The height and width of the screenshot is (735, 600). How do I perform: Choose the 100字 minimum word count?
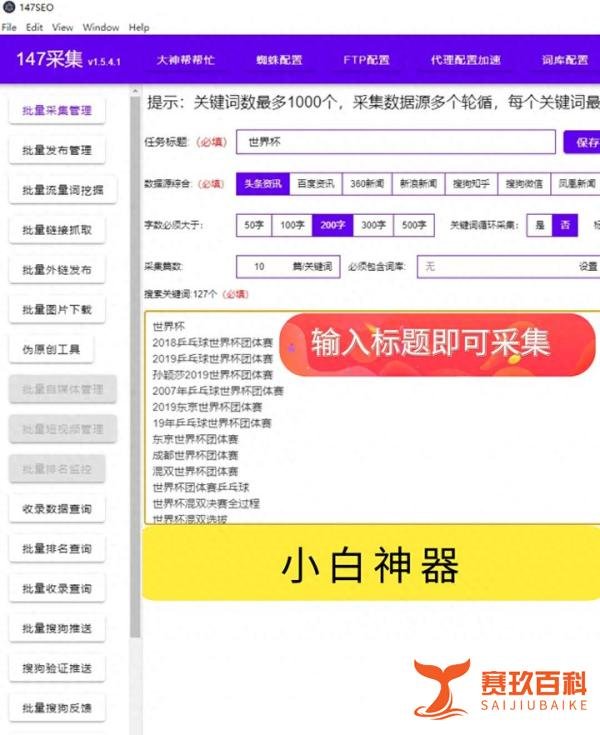(292, 225)
